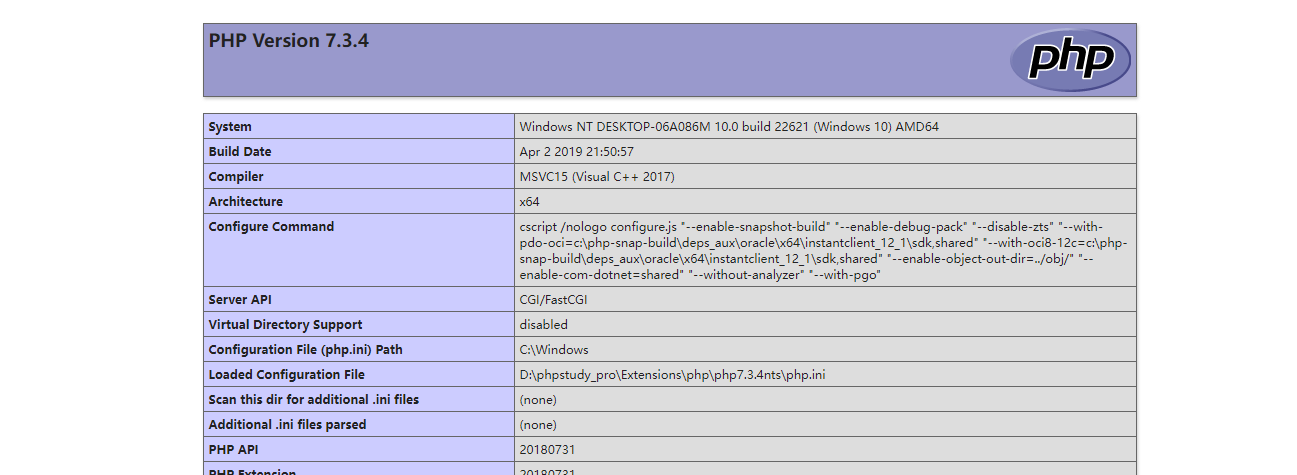Viewport: 1297px width, 475px height.
Task: Select '(none)' in Additional .ini files parsed row
Action: coord(538,425)
